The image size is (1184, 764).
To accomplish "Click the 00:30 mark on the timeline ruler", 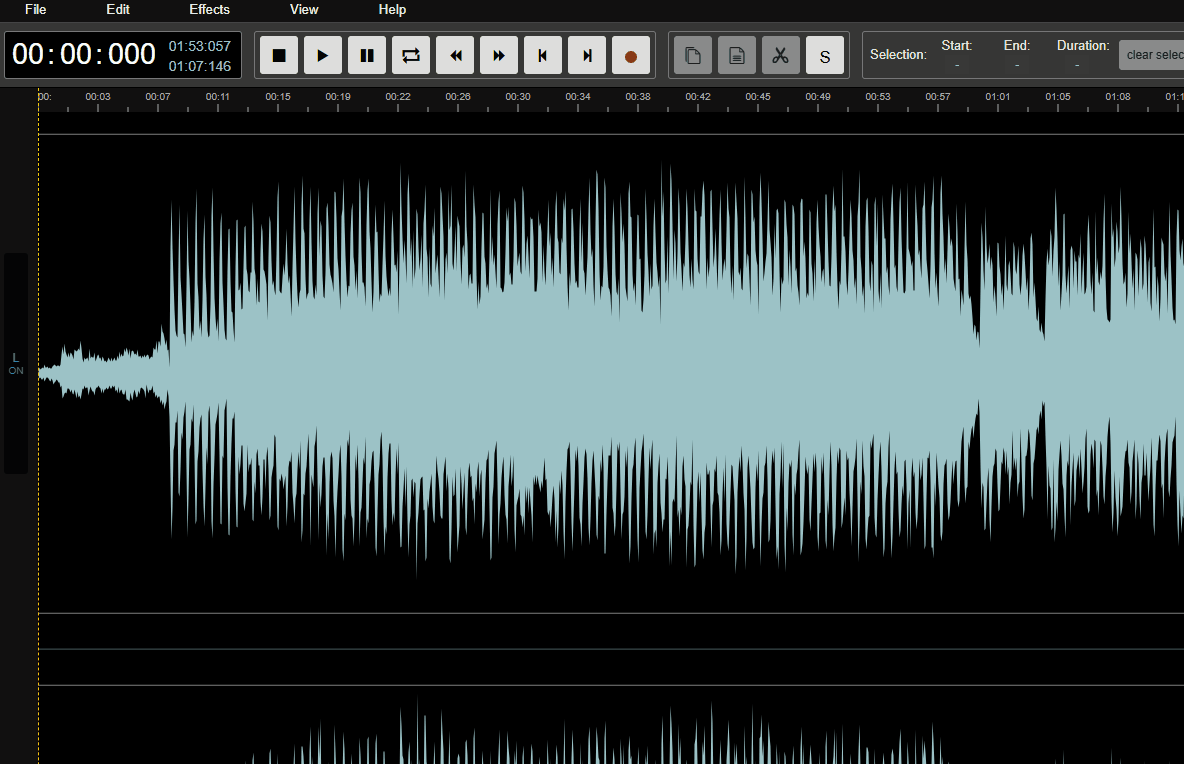I will pos(518,99).
